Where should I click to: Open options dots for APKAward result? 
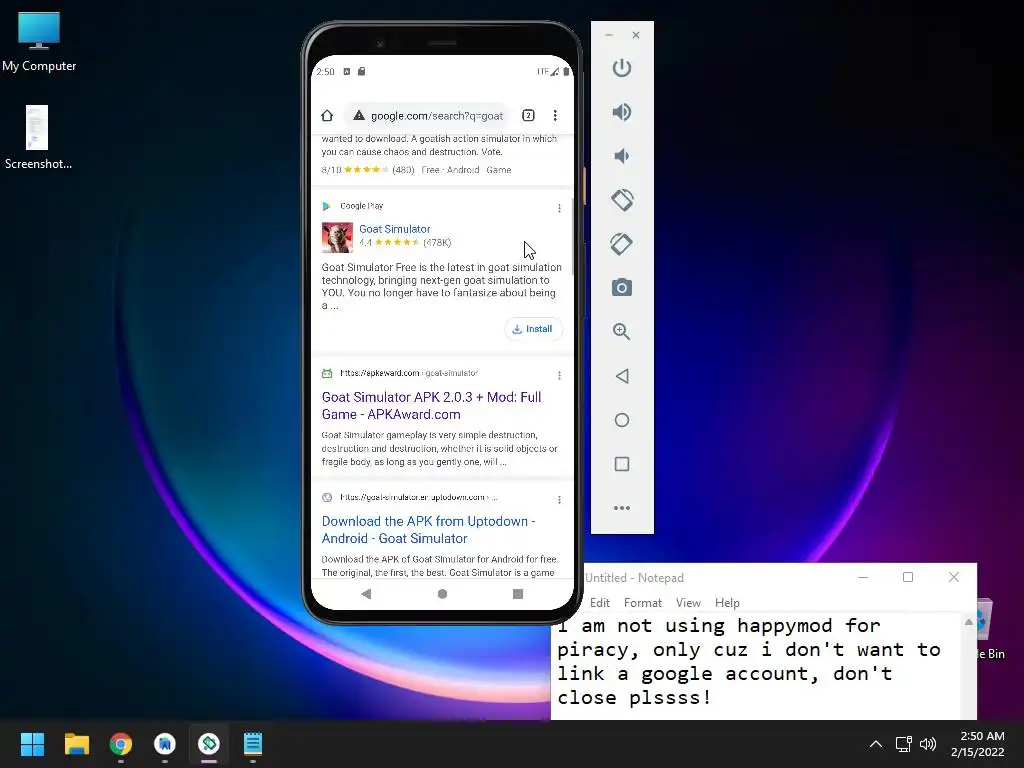click(x=559, y=376)
